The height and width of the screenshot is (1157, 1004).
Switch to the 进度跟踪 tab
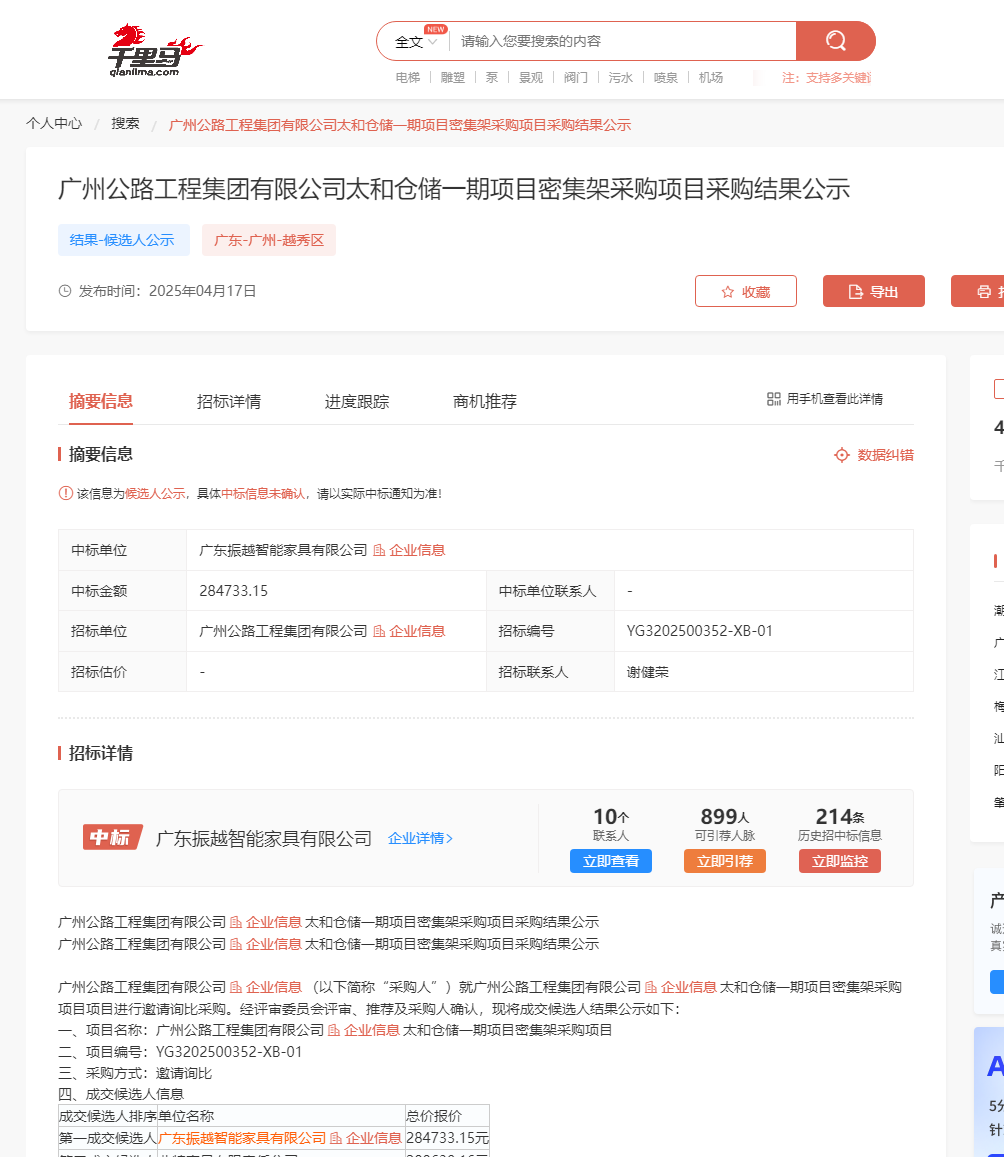[357, 401]
